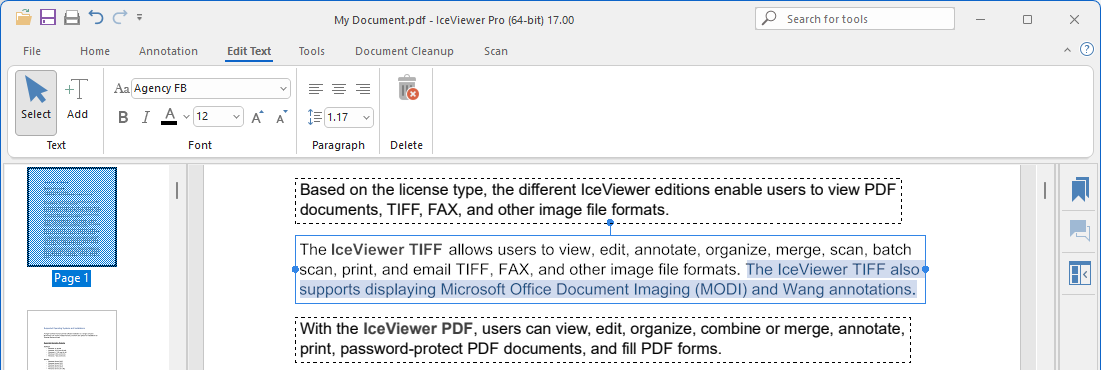Screen dimensions: 1101x370
Task: Undo the last action
Action: click(x=95, y=18)
